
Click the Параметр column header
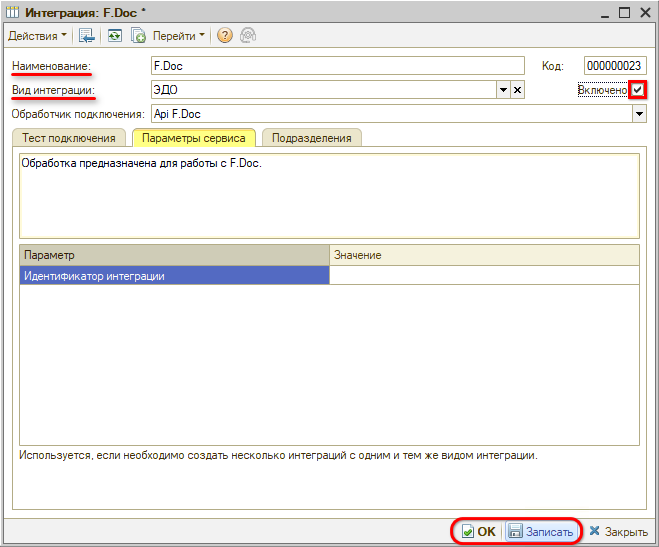(x=174, y=255)
